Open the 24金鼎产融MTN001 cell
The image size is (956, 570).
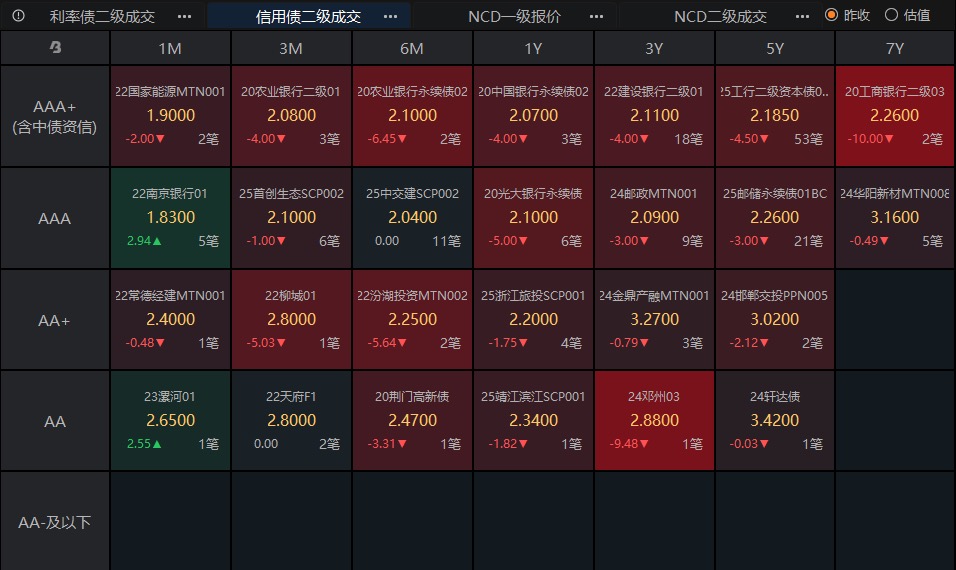[654, 320]
